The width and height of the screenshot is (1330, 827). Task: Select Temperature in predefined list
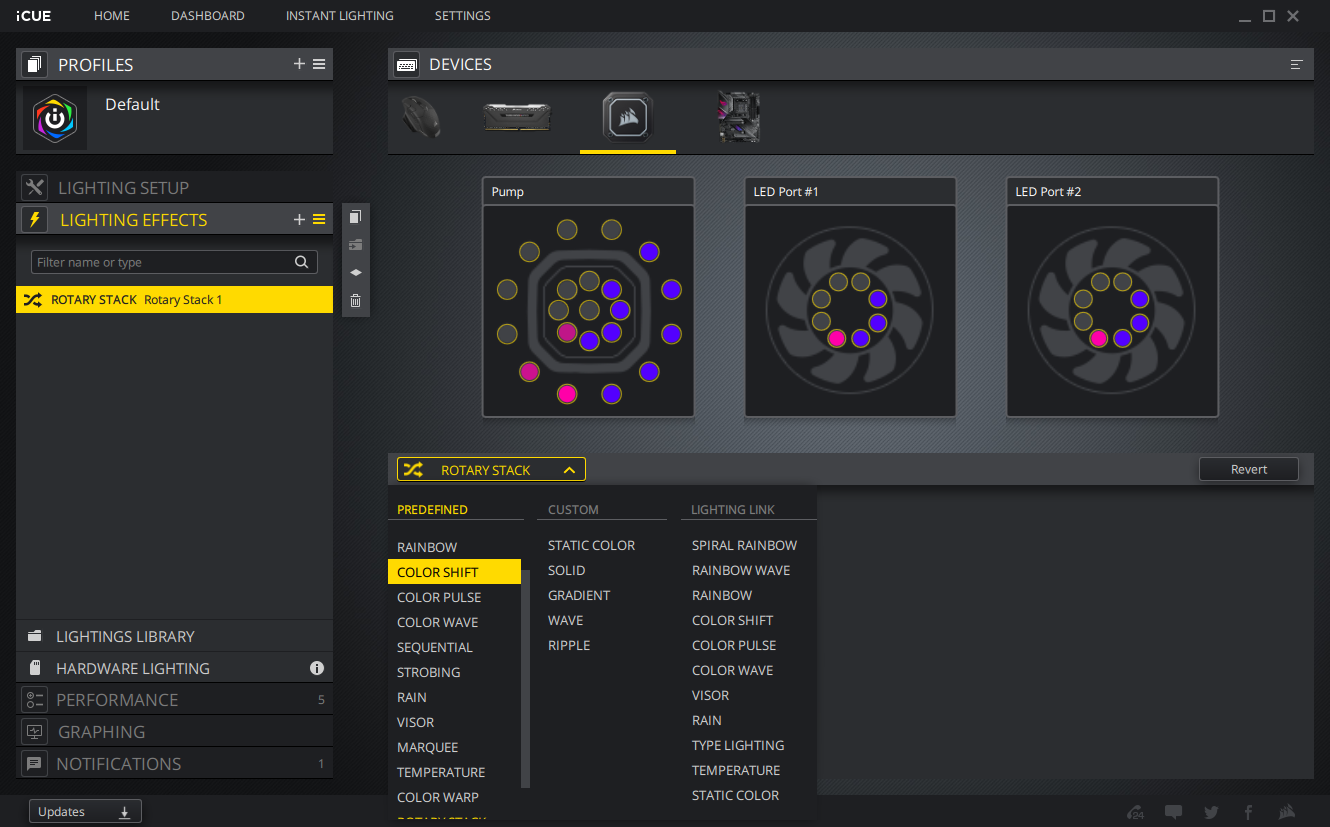pos(441,772)
